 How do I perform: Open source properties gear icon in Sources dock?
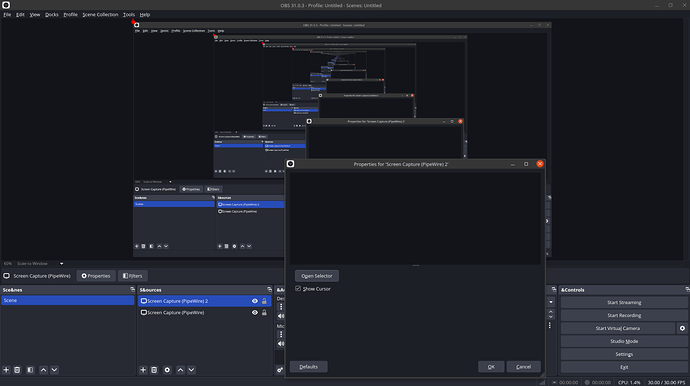pos(167,370)
